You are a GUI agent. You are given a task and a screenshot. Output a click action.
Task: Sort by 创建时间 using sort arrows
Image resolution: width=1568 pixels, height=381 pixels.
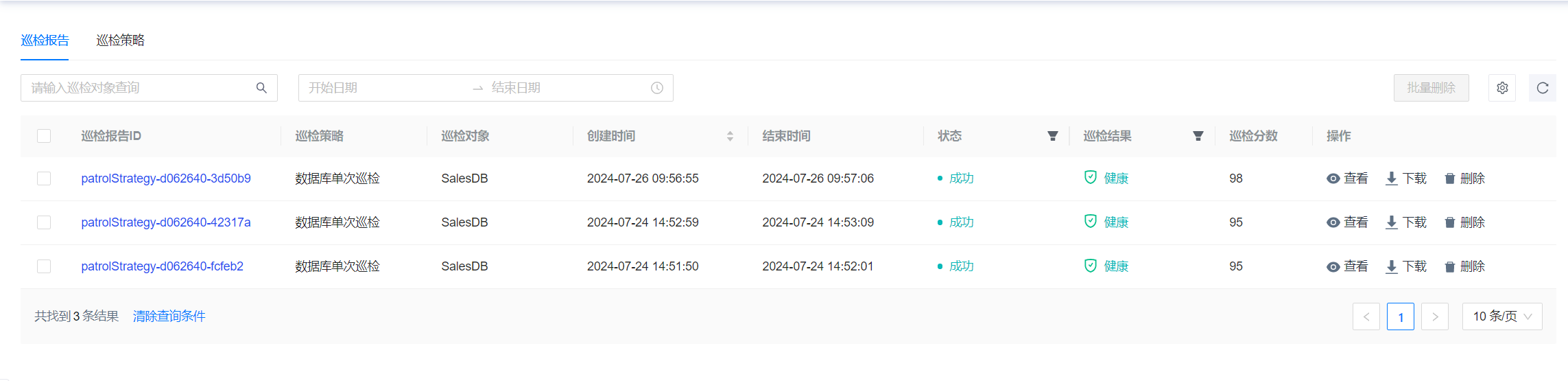point(730,136)
